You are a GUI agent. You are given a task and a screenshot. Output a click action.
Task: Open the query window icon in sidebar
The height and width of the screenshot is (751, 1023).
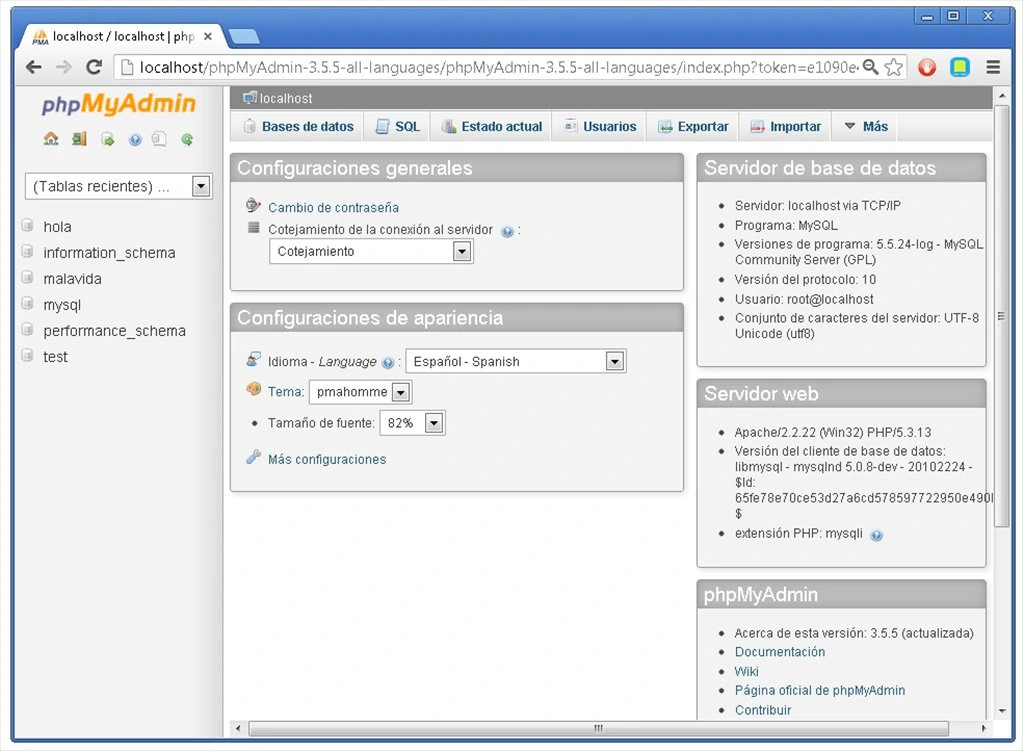pyautogui.click(x=108, y=139)
